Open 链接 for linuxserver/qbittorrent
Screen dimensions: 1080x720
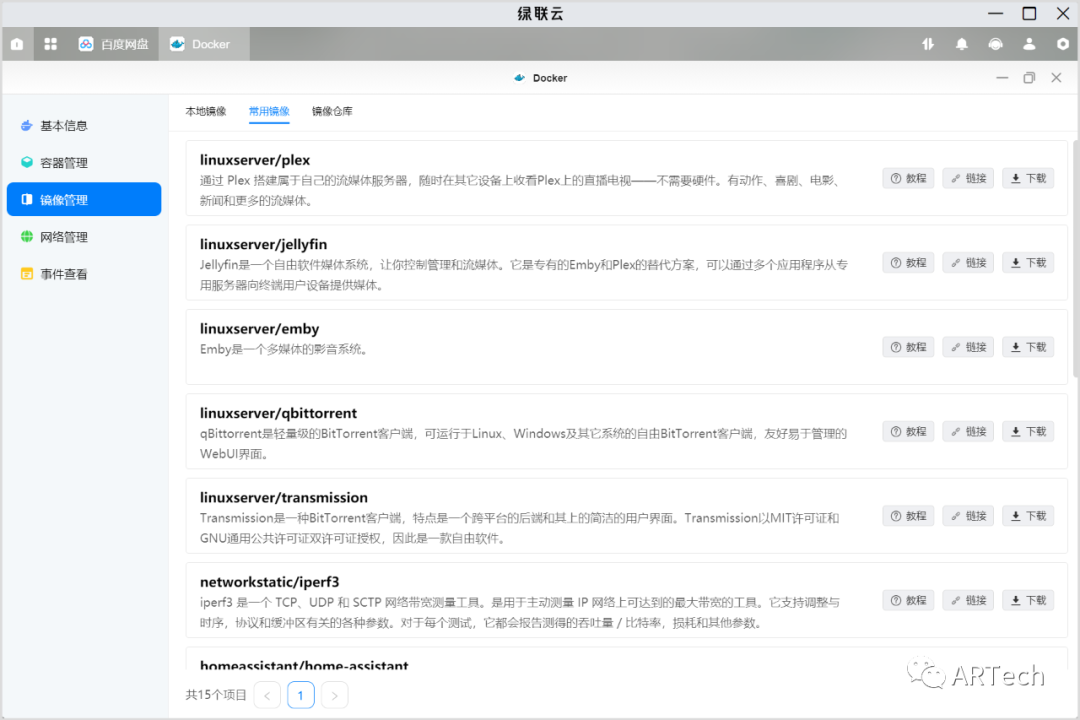pos(968,431)
